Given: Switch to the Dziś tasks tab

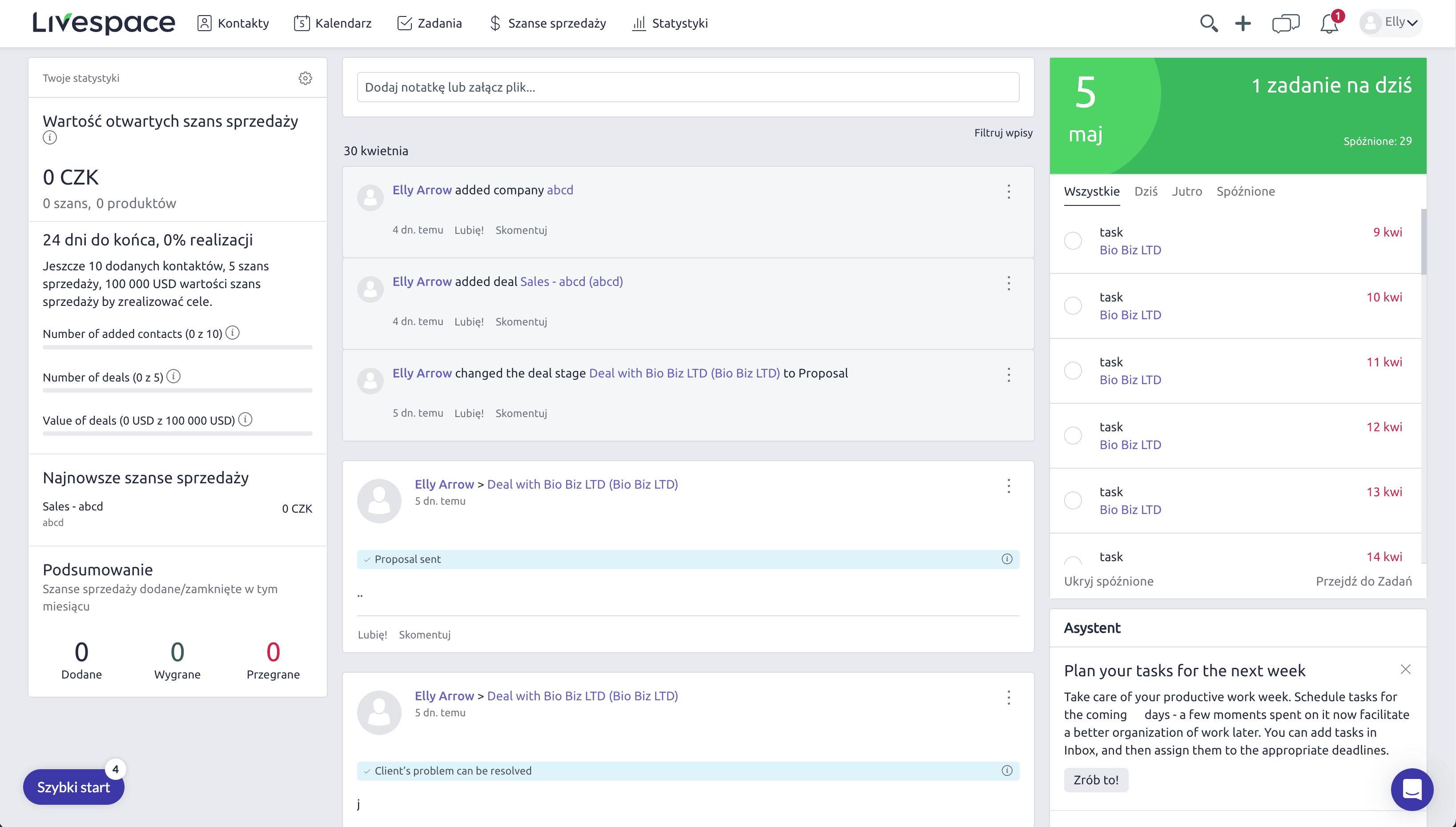Looking at the screenshot, I should [x=1146, y=192].
